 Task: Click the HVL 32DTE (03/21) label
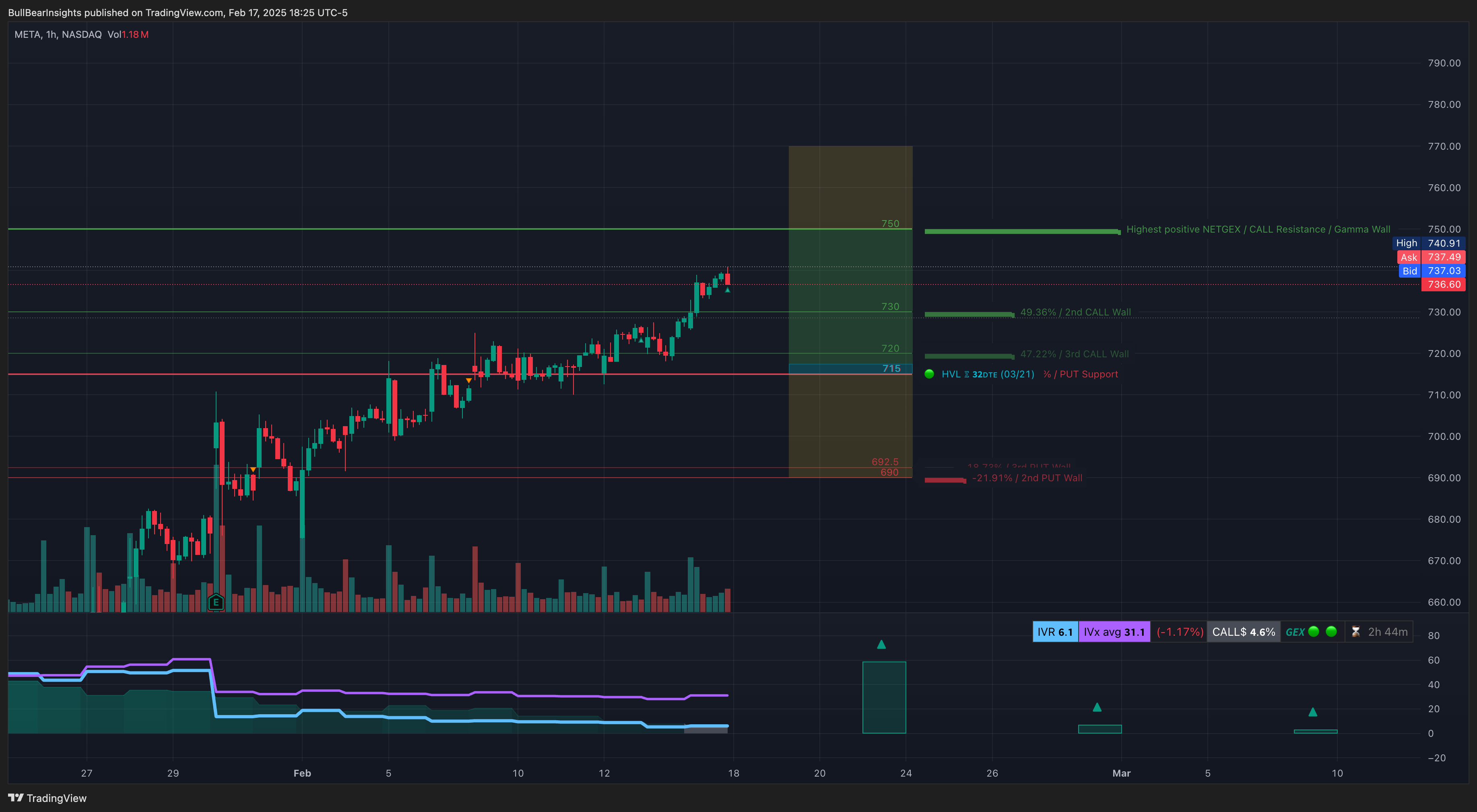(987, 374)
